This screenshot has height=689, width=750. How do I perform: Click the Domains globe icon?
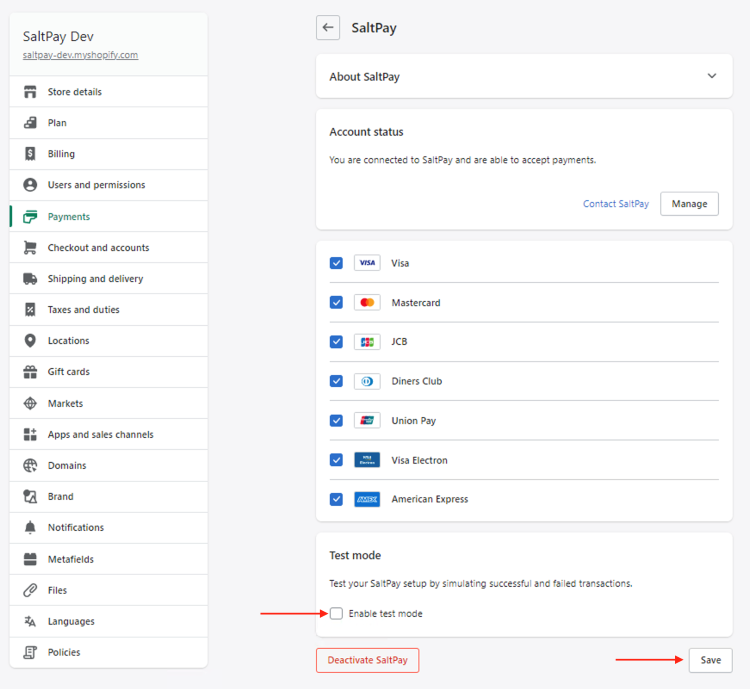click(30, 466)
